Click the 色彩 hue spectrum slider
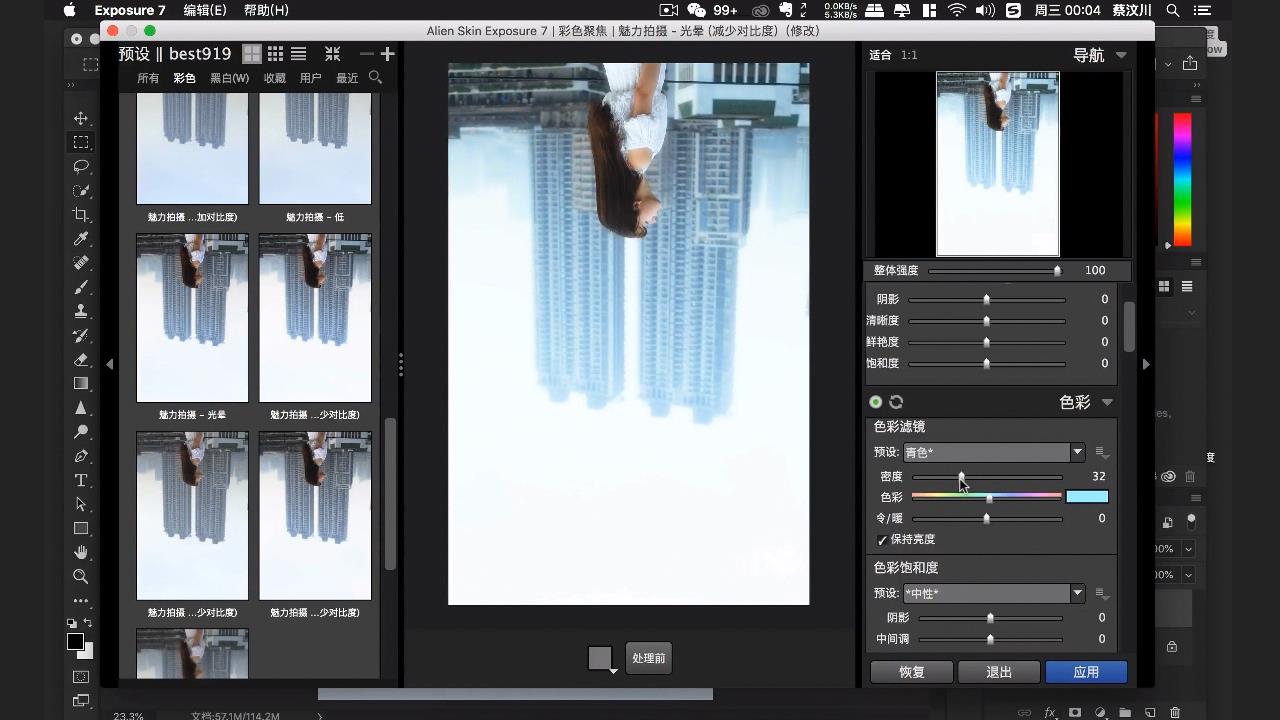 click(x=986, y=497)
